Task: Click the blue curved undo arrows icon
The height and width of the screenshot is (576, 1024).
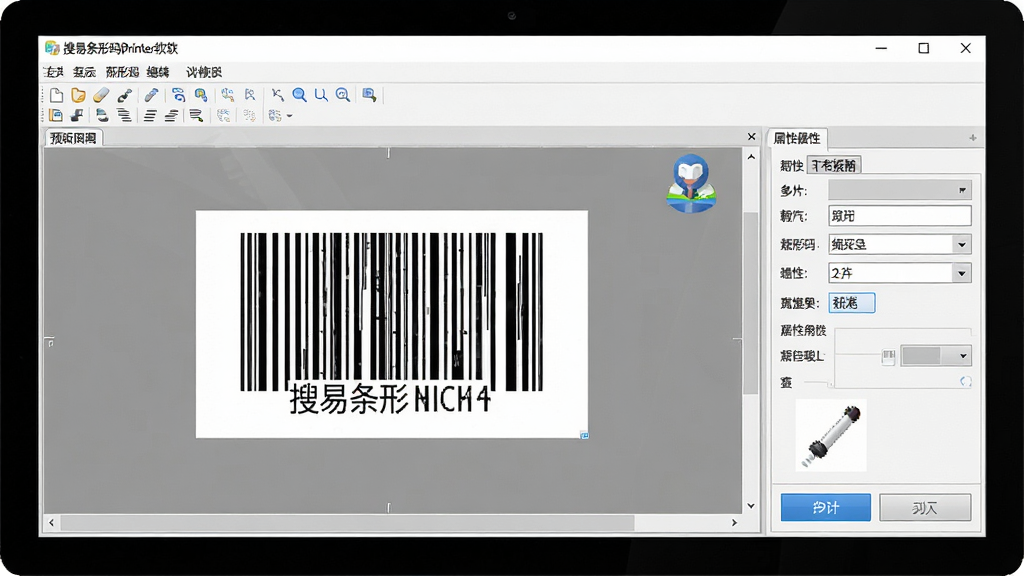Action: point(178,95)
